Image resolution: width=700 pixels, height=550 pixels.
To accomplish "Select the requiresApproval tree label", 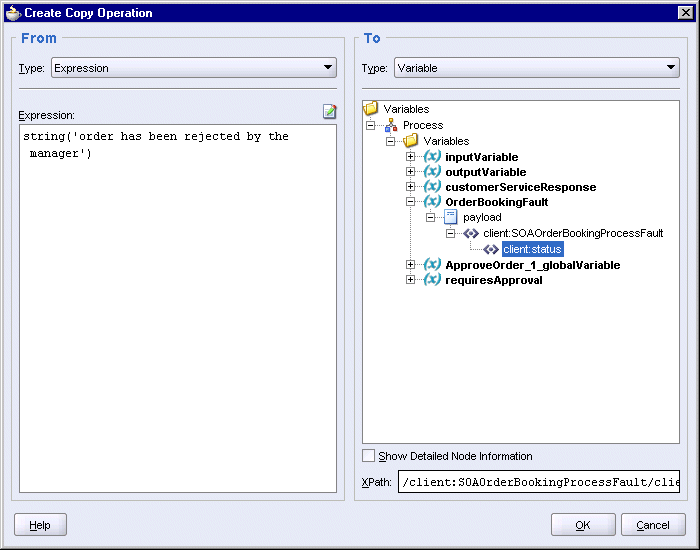I will coord(494,280).
